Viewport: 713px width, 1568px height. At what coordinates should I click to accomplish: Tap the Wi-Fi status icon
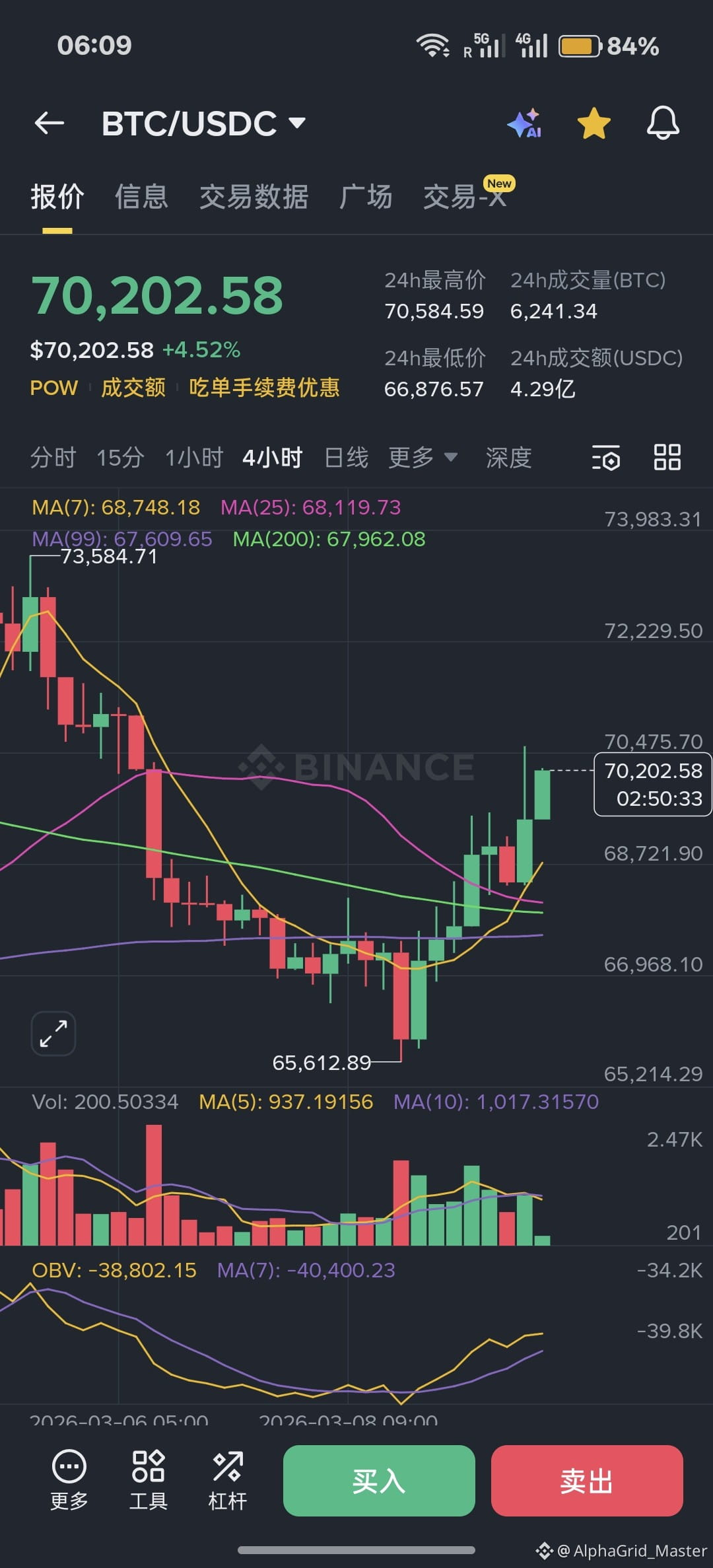click(x=433, y=46)
